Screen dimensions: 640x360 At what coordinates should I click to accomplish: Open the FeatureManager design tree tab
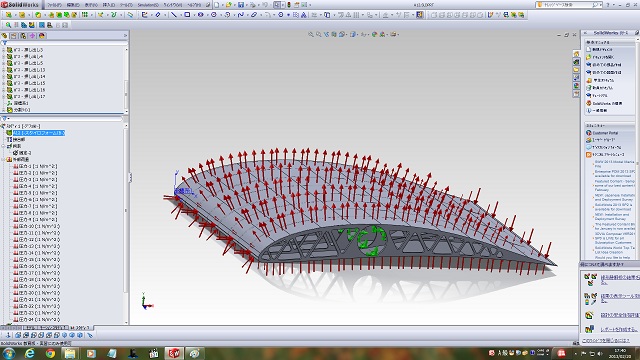pyautogui.click(x=5, y=36)
